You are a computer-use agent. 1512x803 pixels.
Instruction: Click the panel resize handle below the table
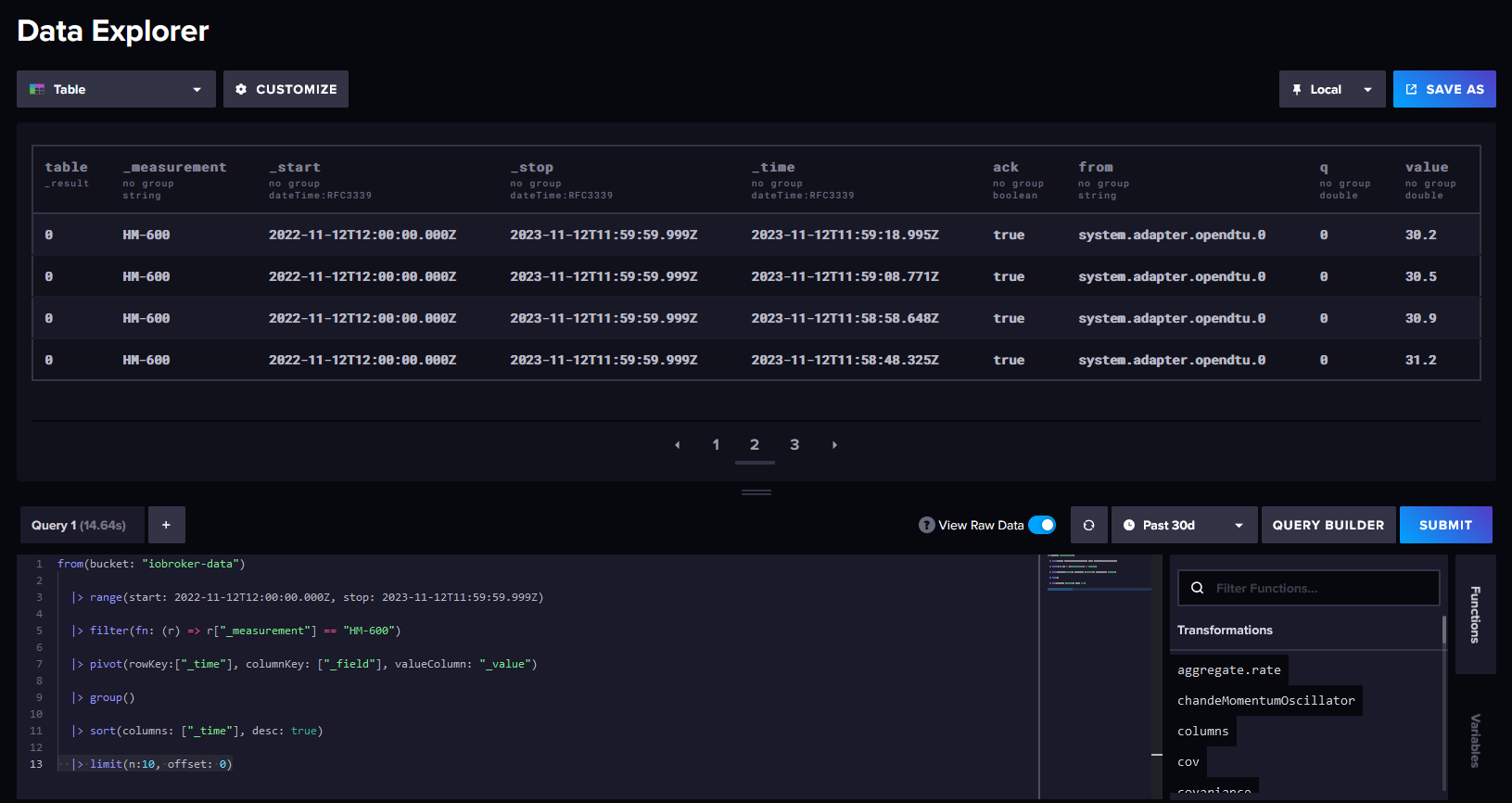point(756,492)
